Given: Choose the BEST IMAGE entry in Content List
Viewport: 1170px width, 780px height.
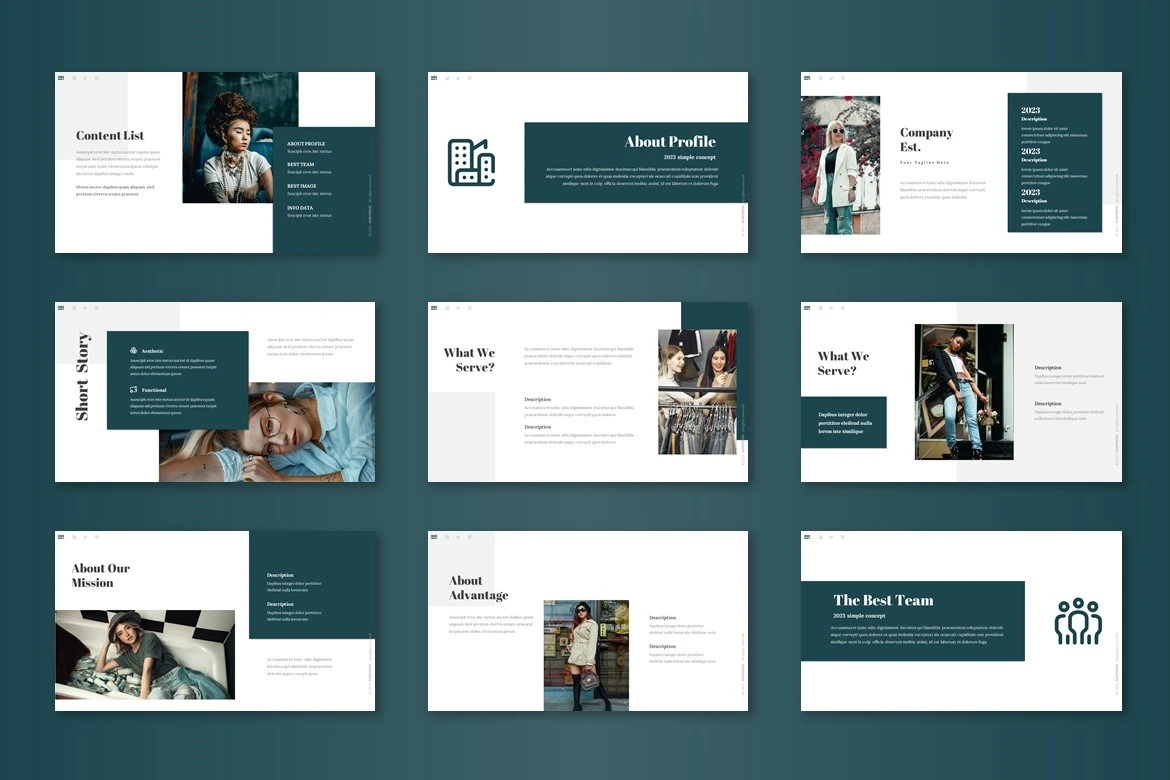Looking at the screenshot, I should 302,186.
